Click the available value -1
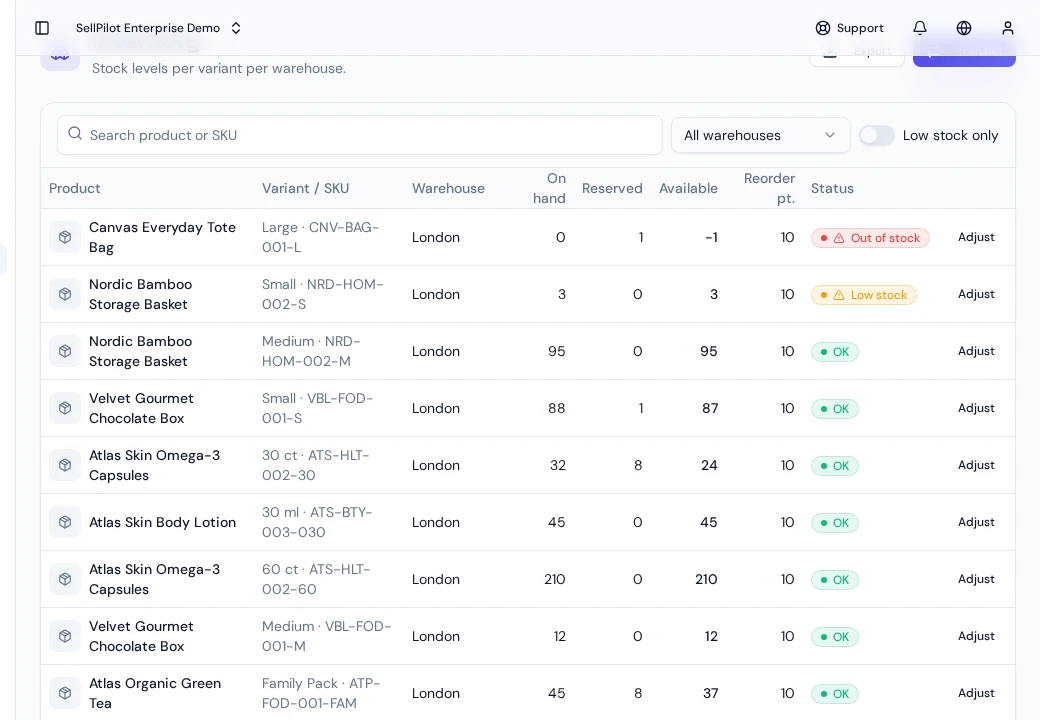This screenshot has height=720, width=1040. 711,237
